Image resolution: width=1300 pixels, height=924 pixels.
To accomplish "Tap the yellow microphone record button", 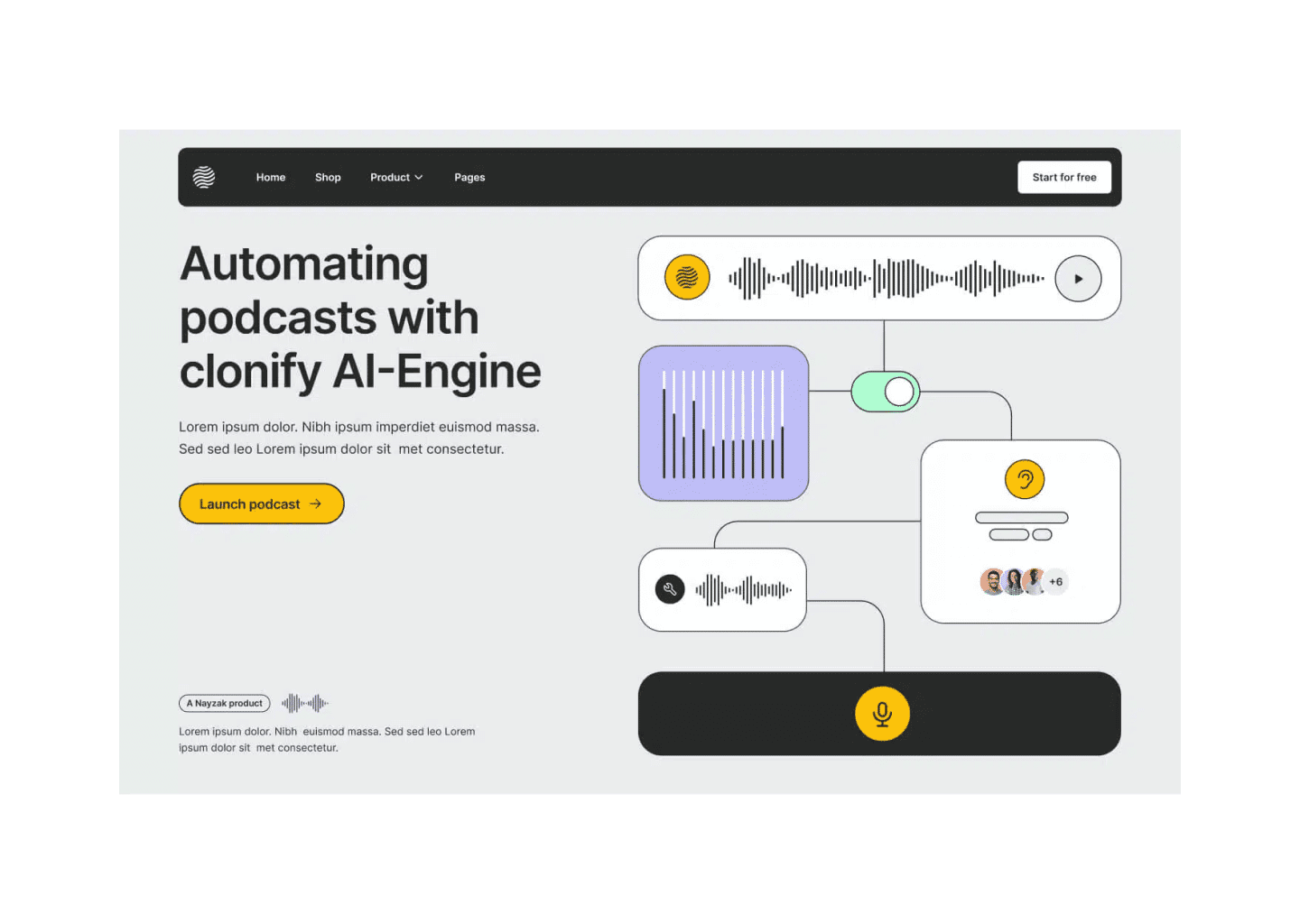I will (x=882, y=714).
